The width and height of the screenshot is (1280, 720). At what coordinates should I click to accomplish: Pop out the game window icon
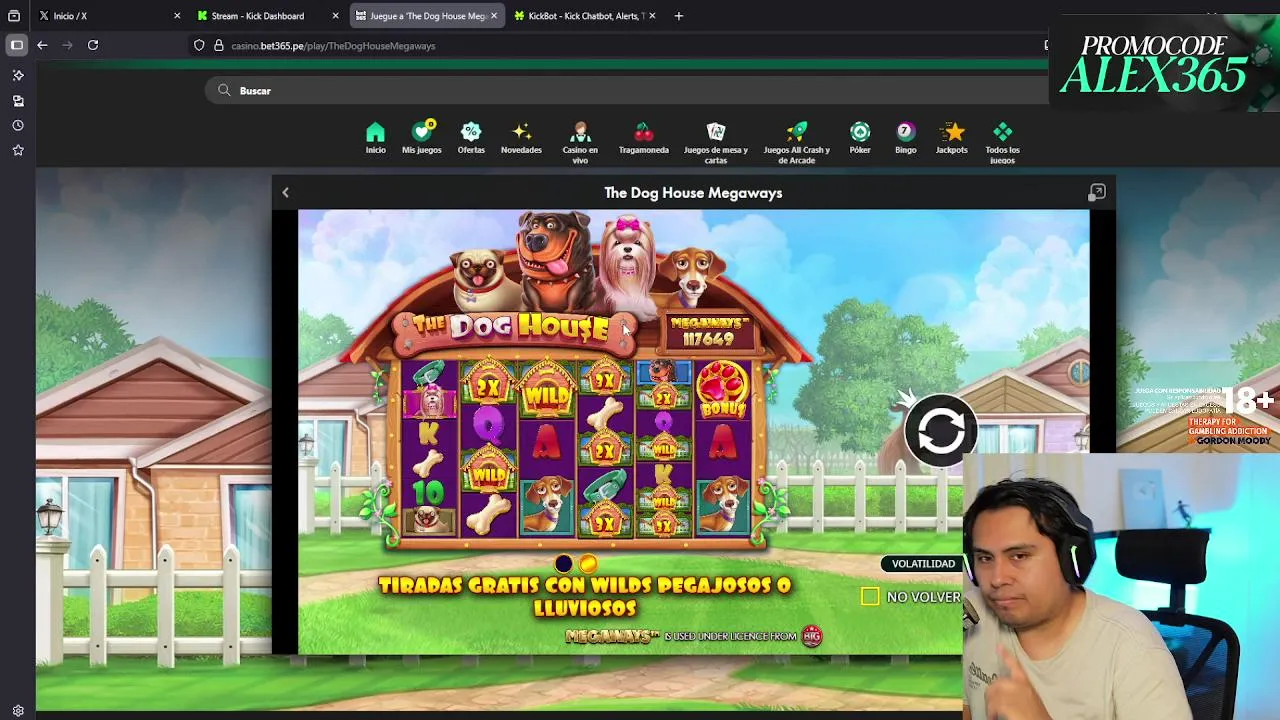1097,192
